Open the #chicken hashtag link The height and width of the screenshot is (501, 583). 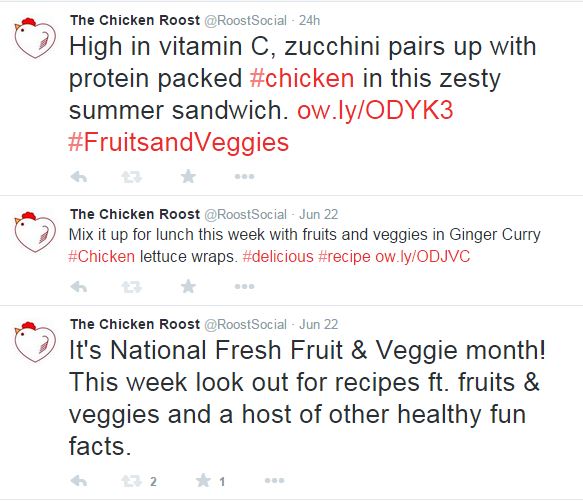pyautogui.click(x=302, y=78)
